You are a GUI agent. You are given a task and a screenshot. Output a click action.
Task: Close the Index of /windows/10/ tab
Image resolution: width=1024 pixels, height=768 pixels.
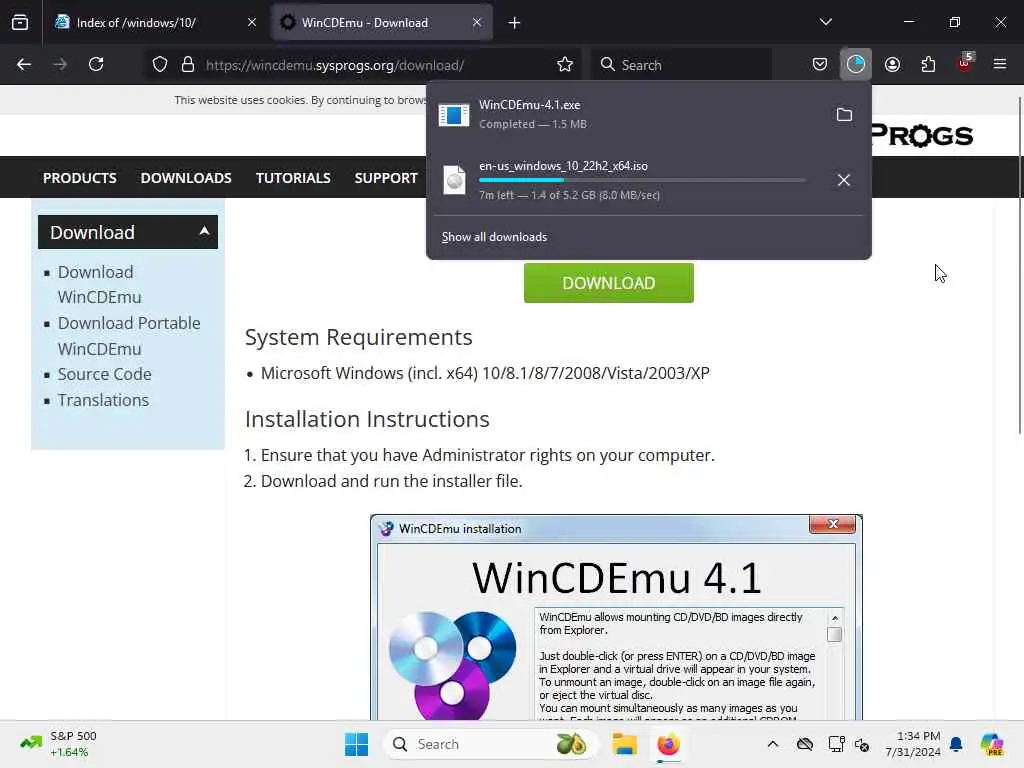(252, 22)
